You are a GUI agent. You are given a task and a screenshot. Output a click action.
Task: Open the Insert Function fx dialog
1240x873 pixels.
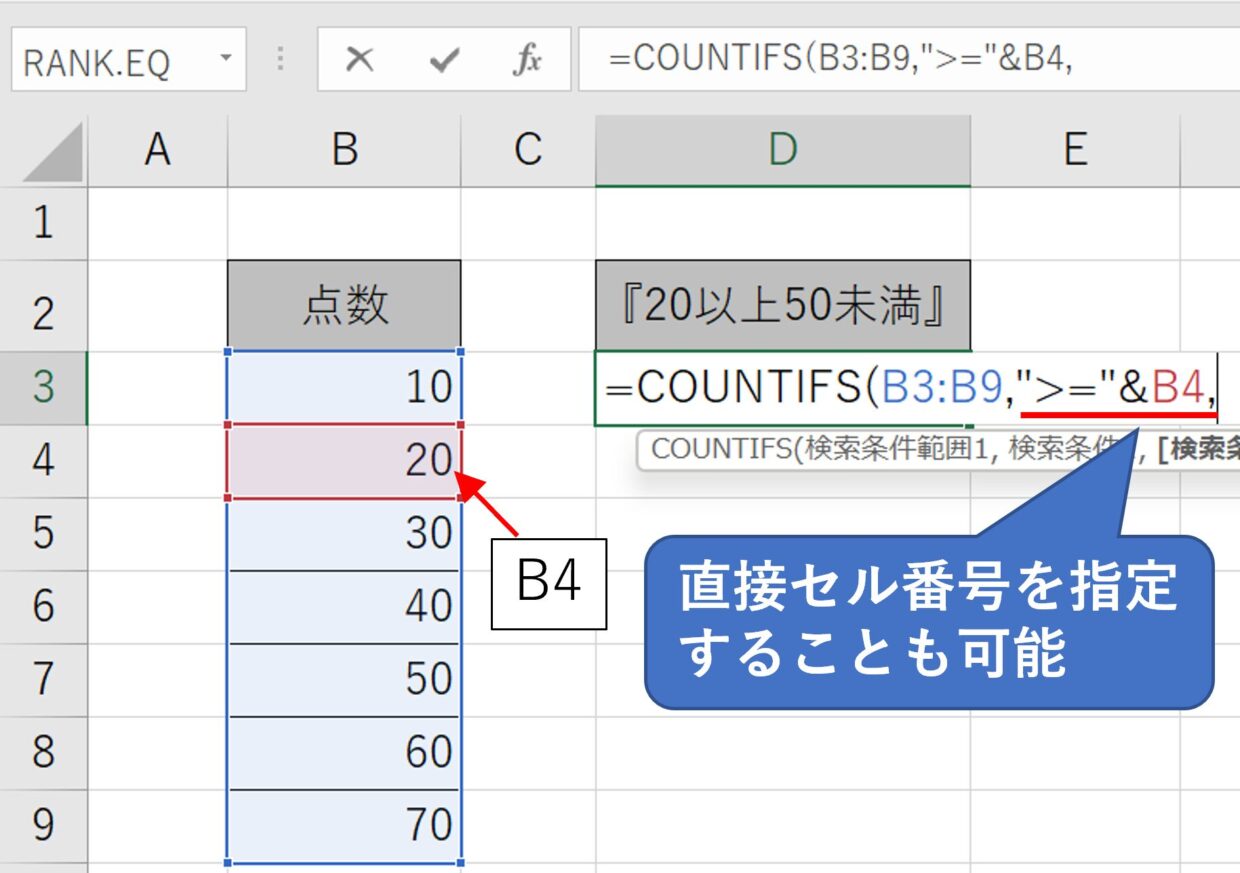527,60
